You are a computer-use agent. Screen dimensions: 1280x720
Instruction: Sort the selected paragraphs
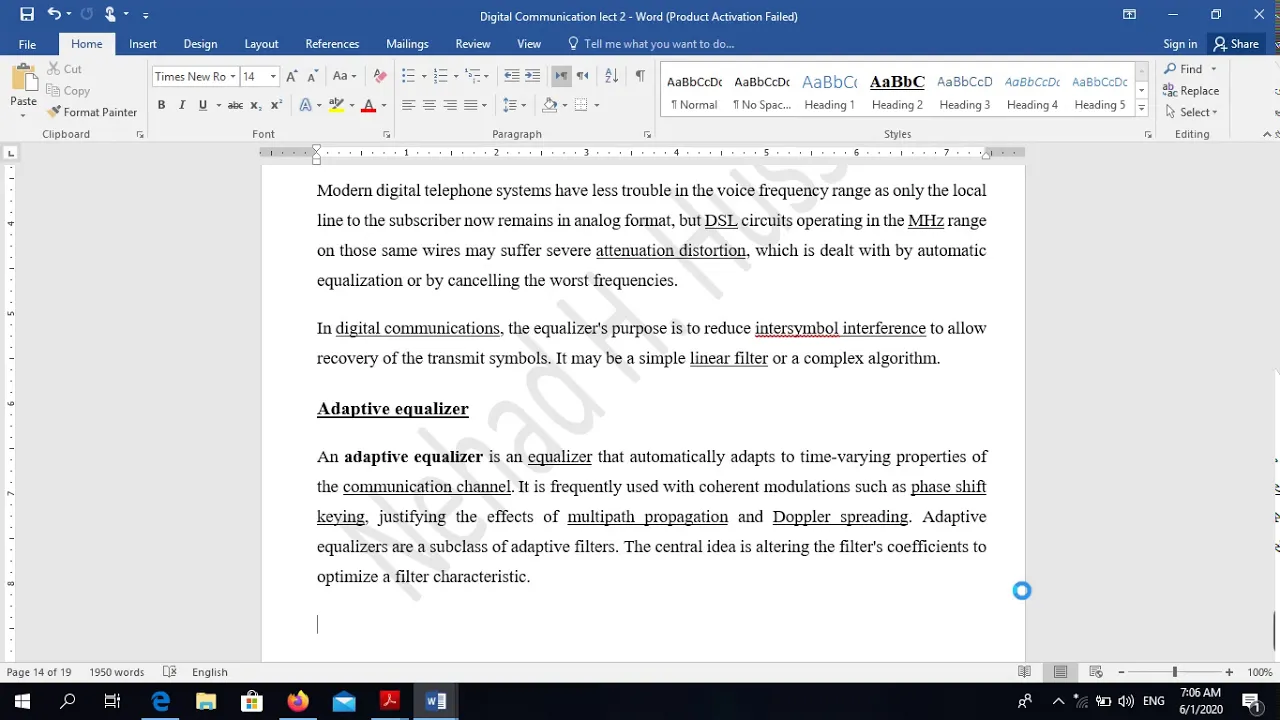[x=612, y=76]
